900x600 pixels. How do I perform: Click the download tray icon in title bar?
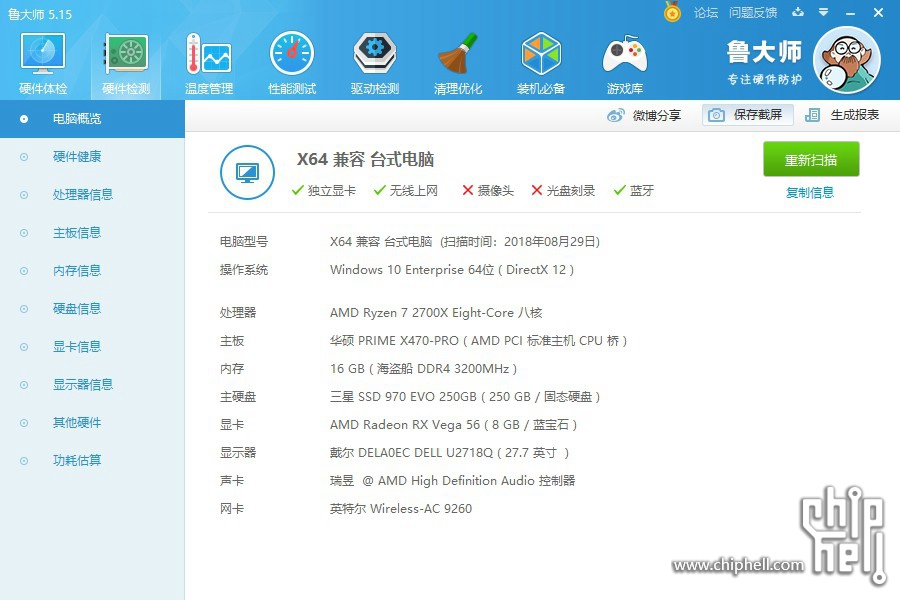(798, 12)
